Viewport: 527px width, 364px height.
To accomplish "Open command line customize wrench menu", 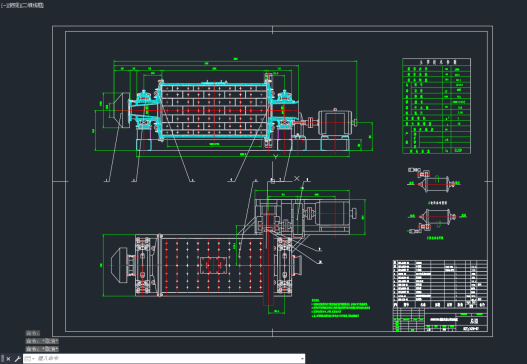I will tap(17, 359).
